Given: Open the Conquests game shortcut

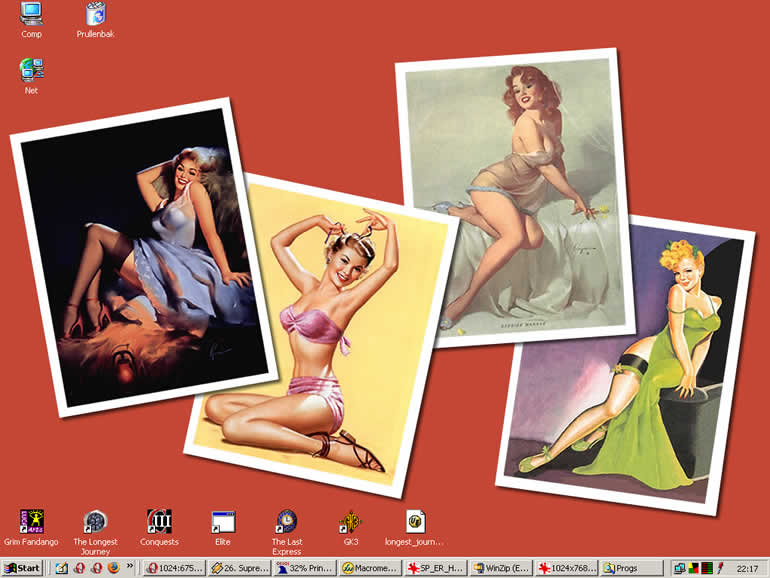Looking at the screenshot, I should pyautogui.click(x=159, y=521).
